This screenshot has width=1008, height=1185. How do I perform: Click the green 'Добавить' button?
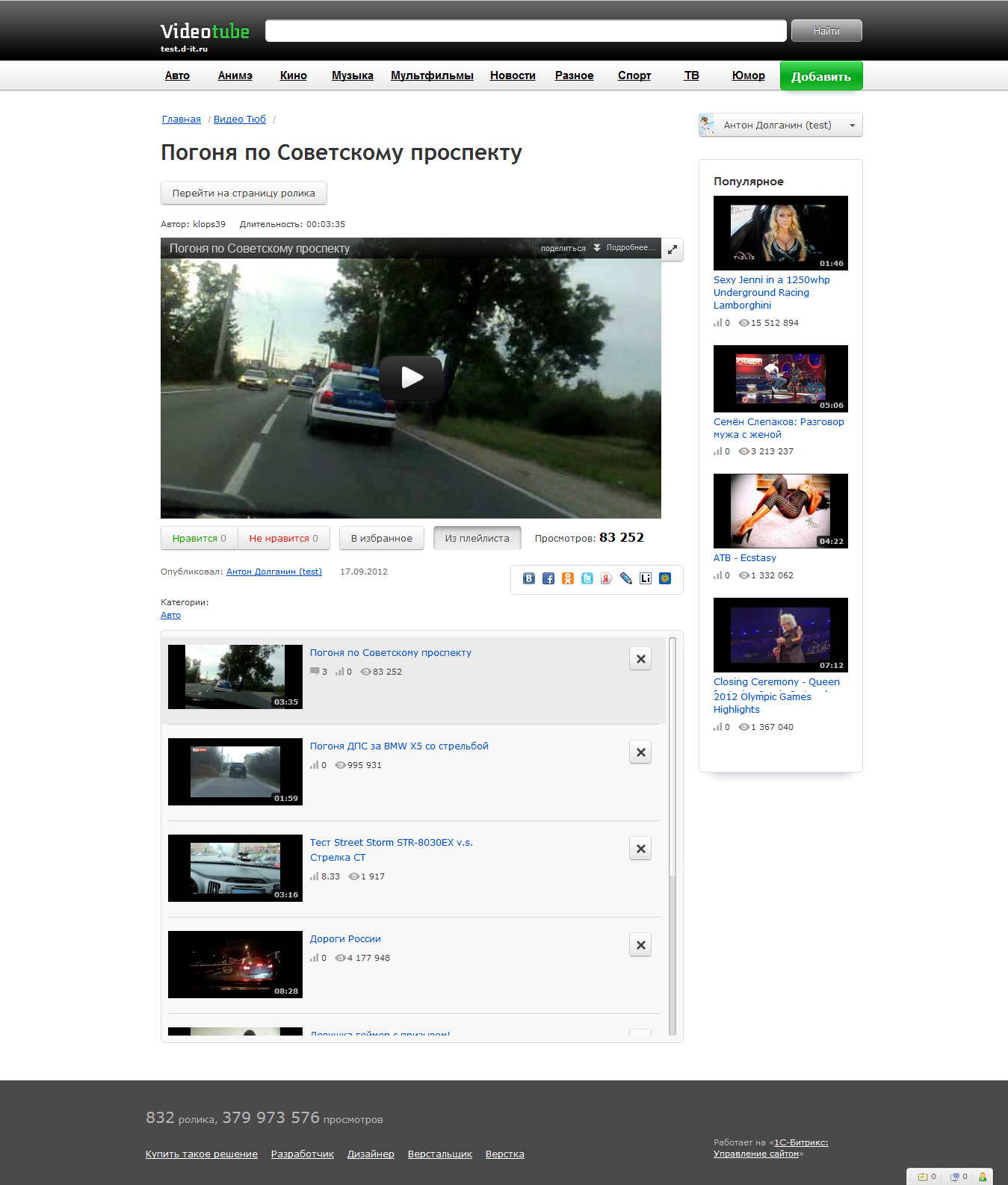click(820, 76)
